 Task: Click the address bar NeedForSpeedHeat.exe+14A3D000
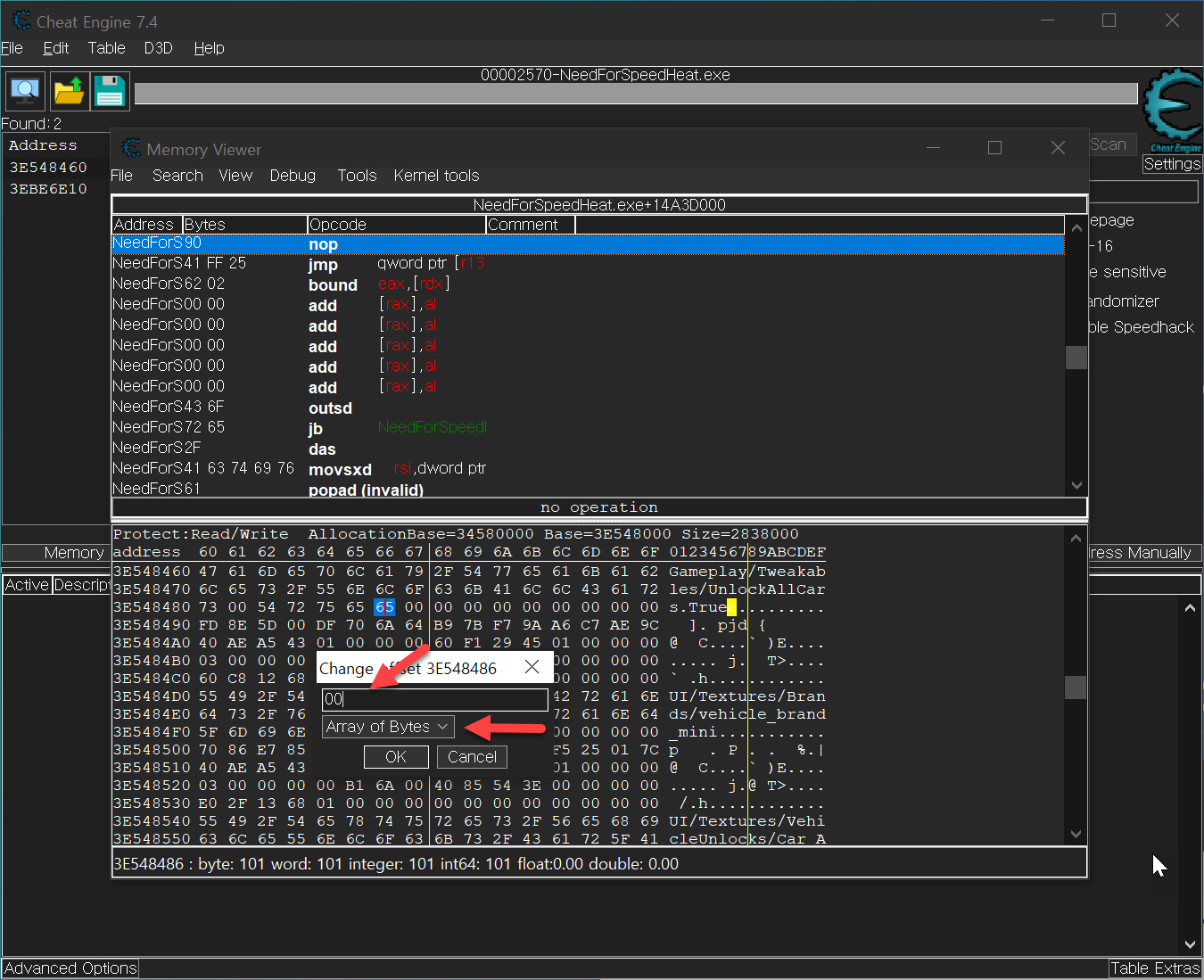(x=599, y=205)
